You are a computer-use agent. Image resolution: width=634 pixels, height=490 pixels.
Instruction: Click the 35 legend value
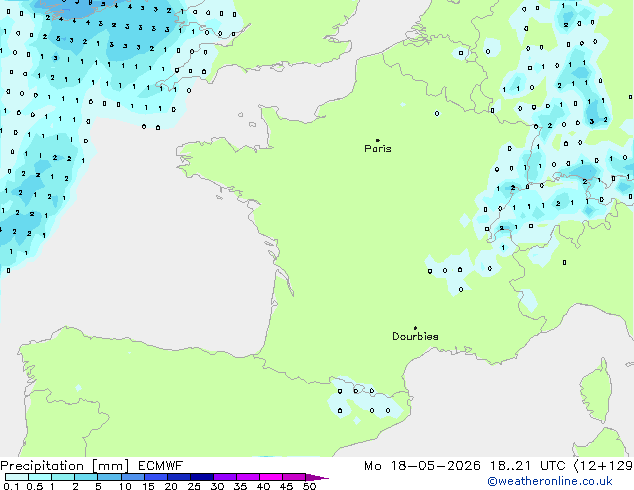[240, 486]
